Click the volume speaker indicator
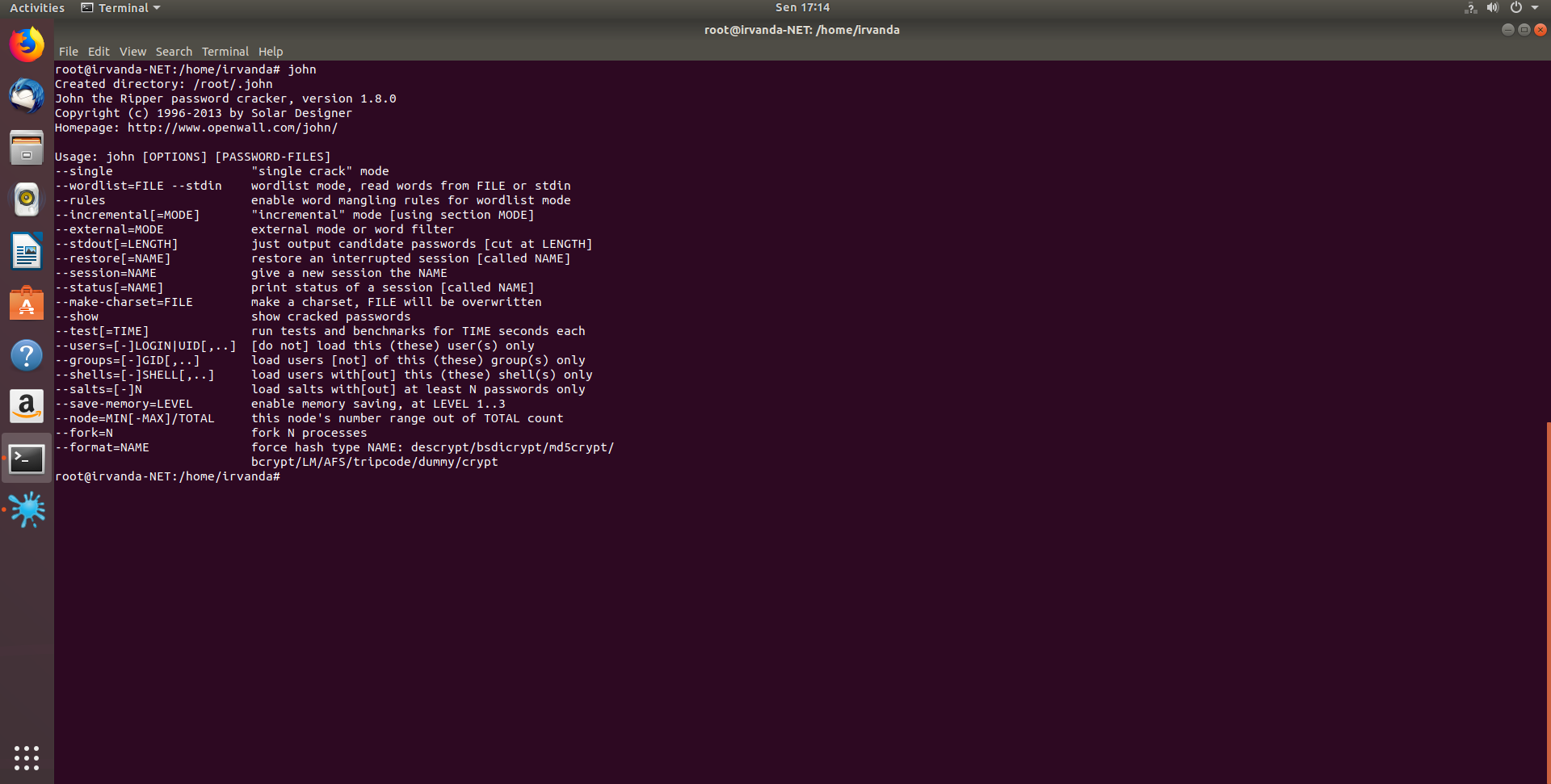This screenshot has height=784, width=1551. click(x=1492, y=8)
